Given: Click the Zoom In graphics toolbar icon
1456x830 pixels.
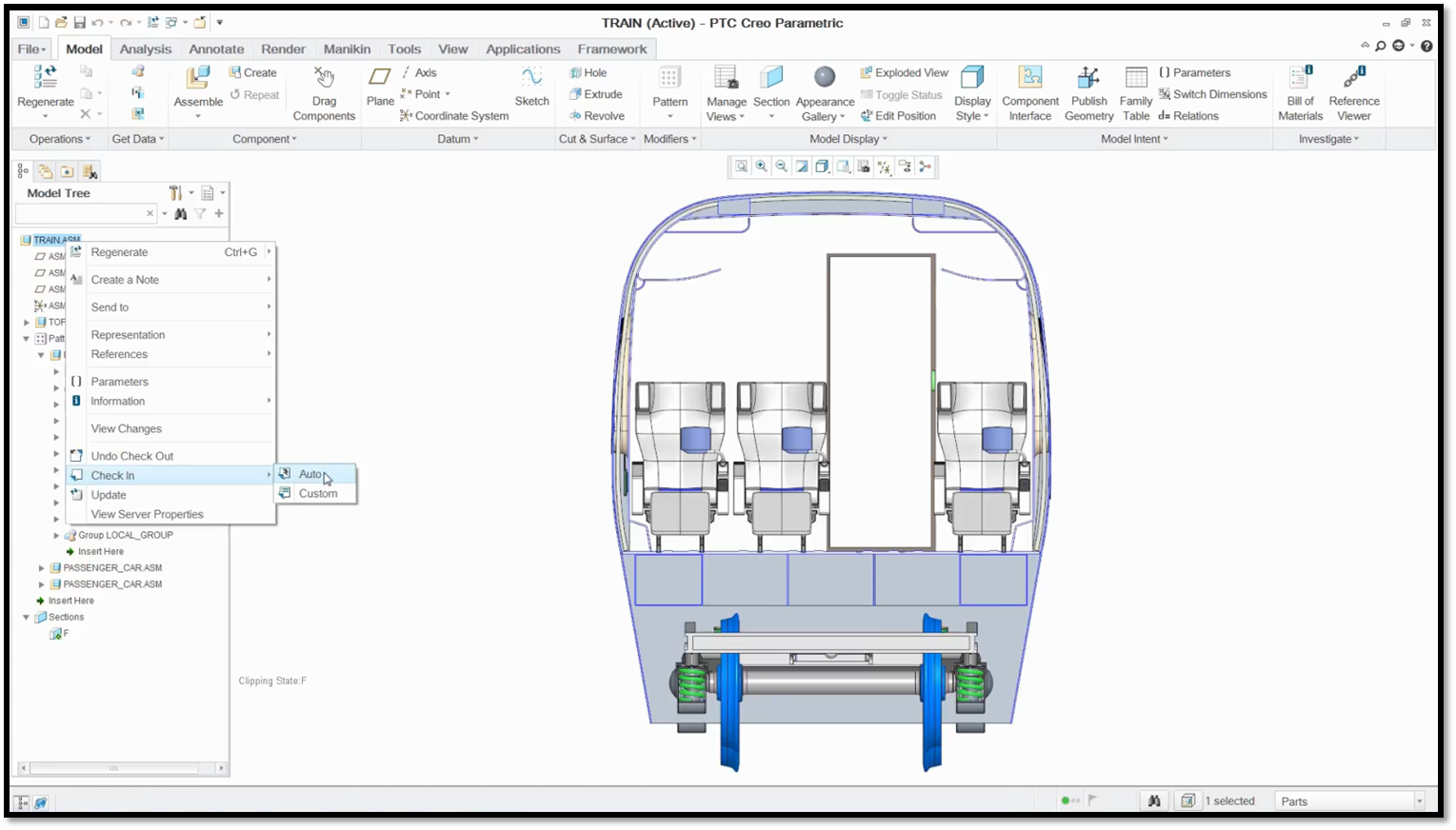Looking at the screenshot, I should (x=762, y=167).
